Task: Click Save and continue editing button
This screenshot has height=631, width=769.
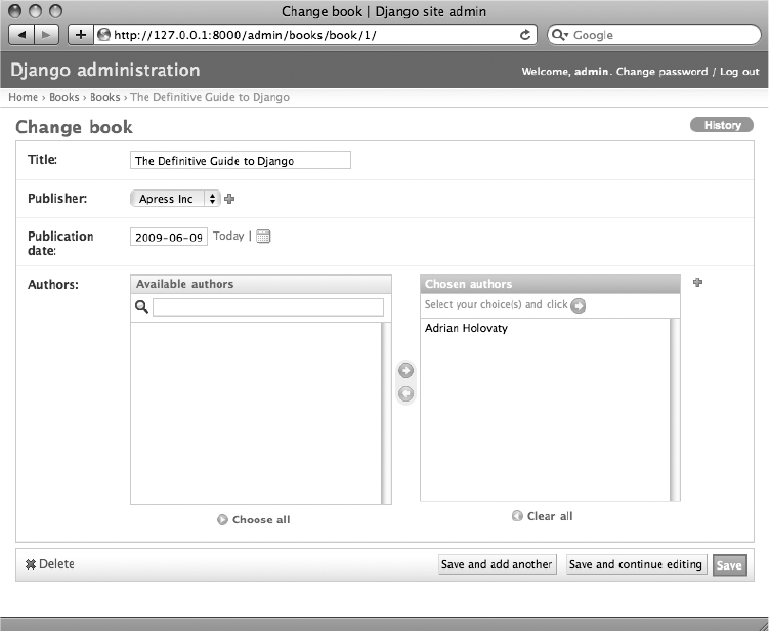Action: pyautogui.click(x=636, y=564)
